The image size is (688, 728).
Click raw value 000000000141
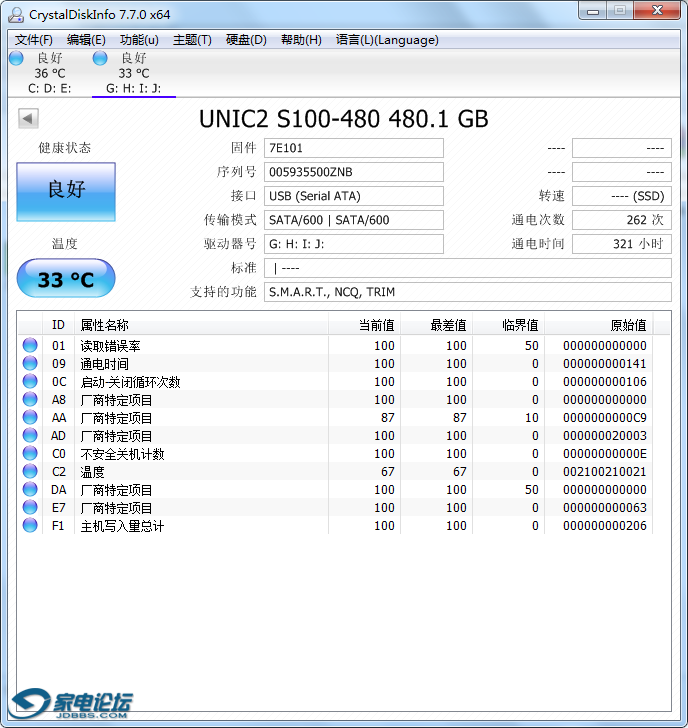pyautogui.click(x=604, y=364)
